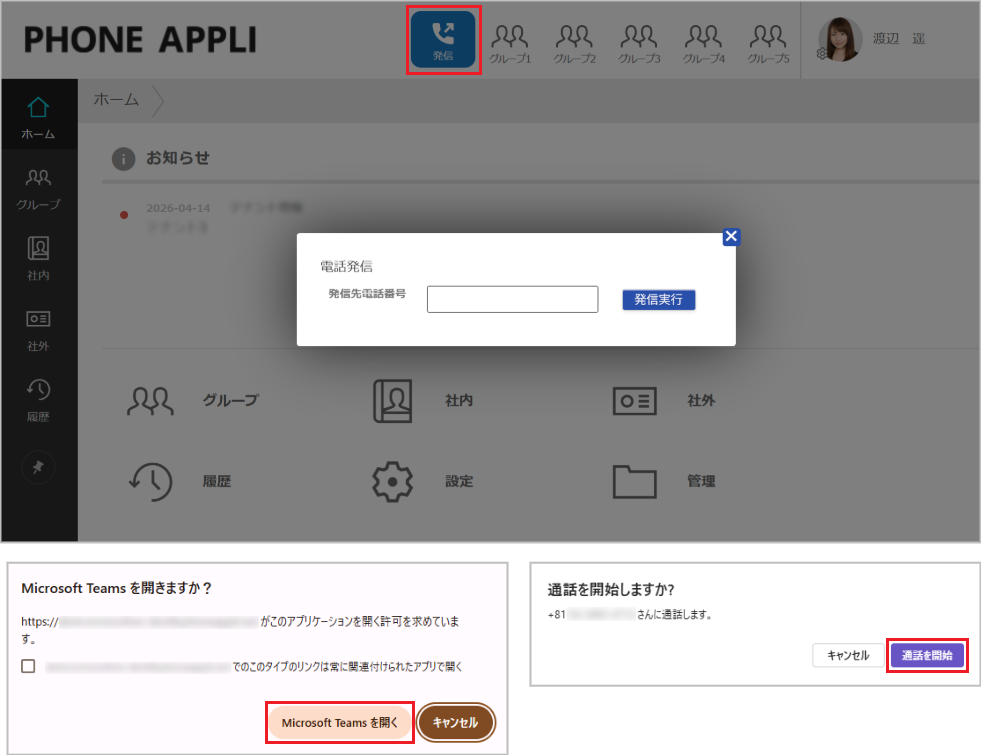Open user settings gear beside profile photo
Viewport: 981px width, 755px height.
pyautogui.click(x=821, y=54)
